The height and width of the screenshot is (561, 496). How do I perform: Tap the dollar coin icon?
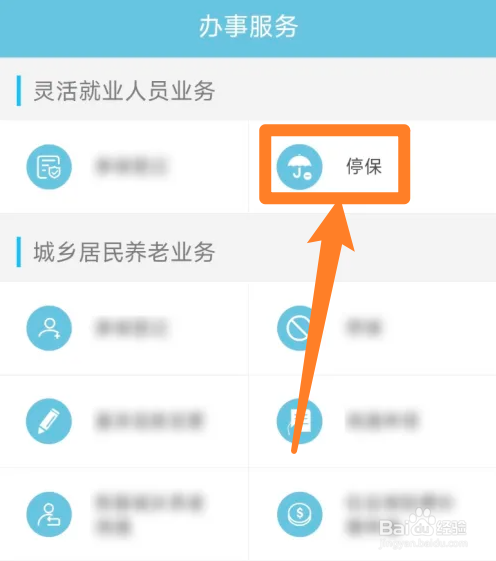pos(300,514)
